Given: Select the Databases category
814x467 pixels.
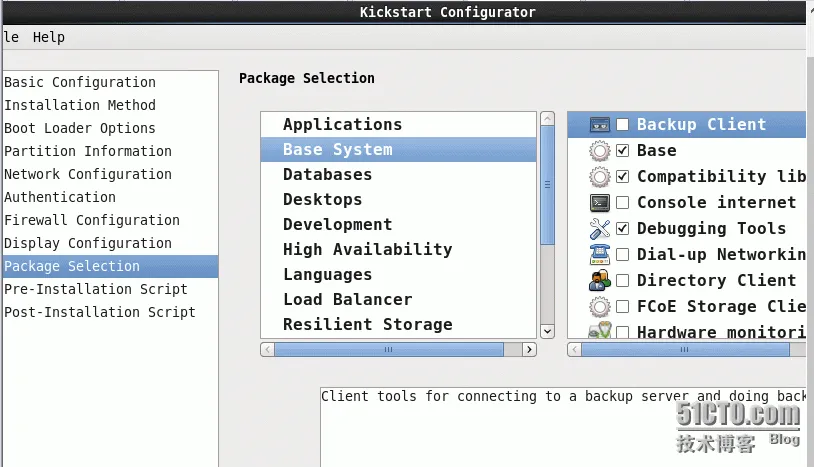Looking at the screenshot, I should click(x=398, y=174).
